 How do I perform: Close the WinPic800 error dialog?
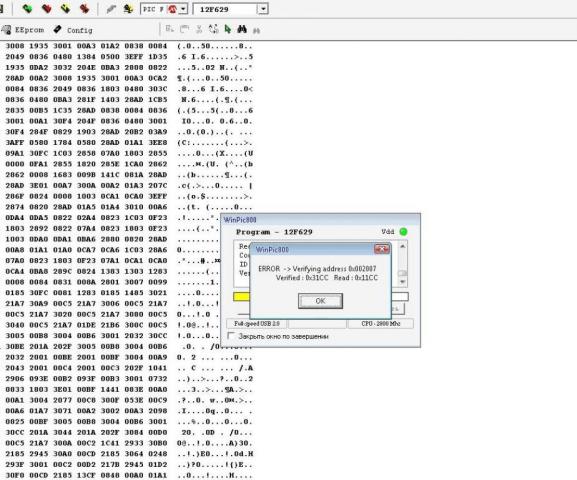[x=382, y=249]
